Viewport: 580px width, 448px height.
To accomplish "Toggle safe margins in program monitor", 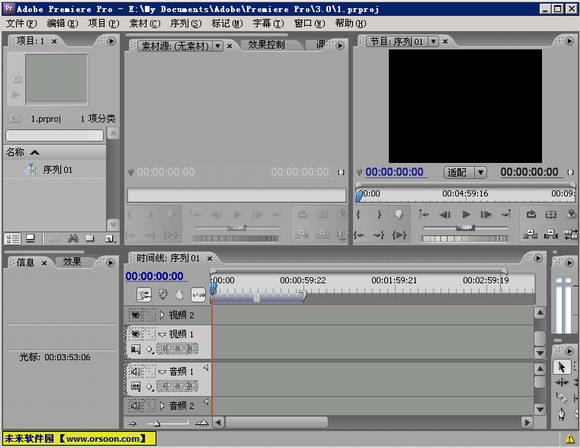I will 551,214.
